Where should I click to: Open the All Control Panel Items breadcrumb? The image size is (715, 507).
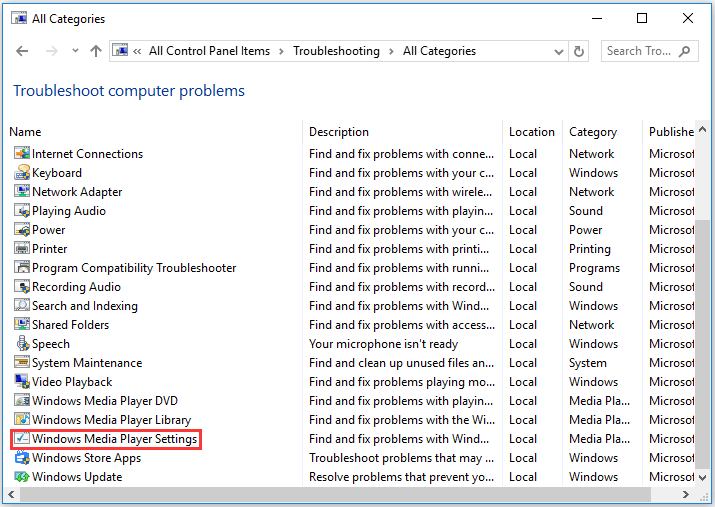[x=209, y=51]
